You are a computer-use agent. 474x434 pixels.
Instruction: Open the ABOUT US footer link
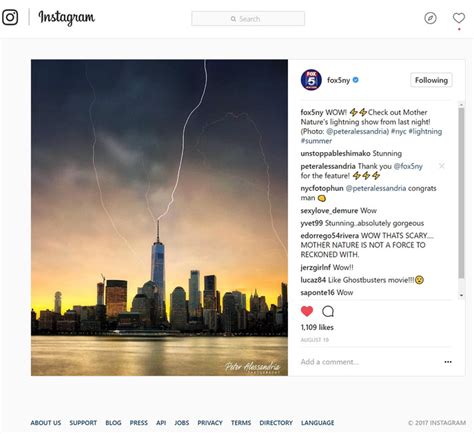pyautogui.click(x=46, y=423)
